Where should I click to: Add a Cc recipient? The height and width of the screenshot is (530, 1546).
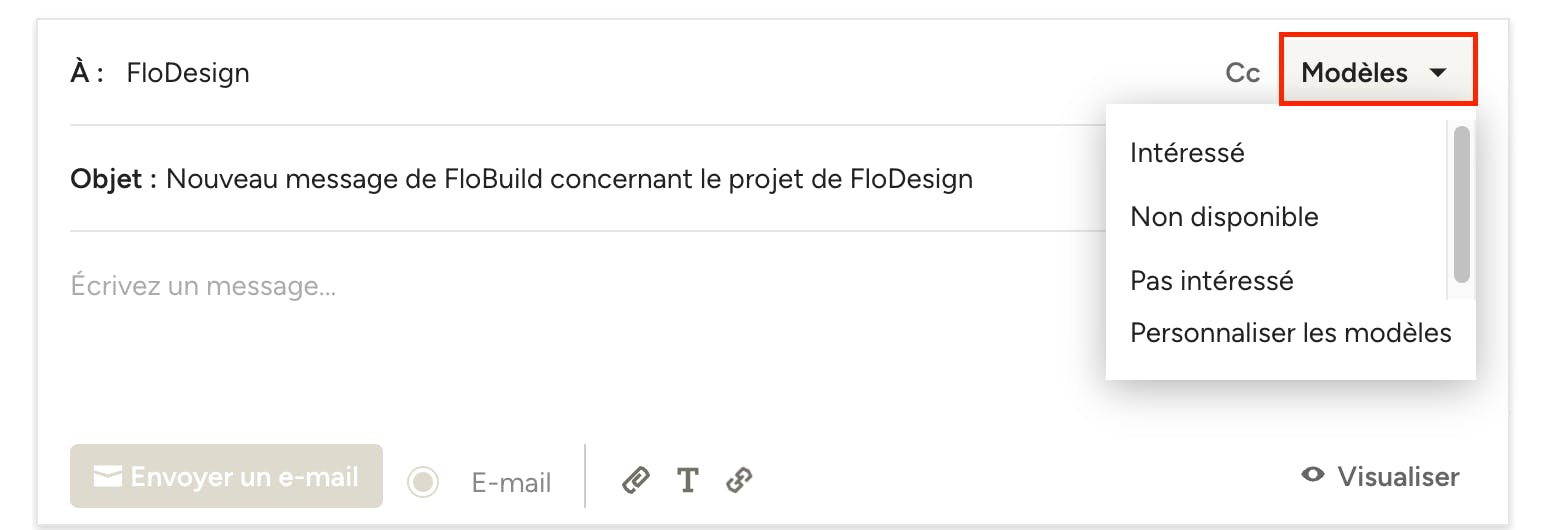tap(1242, 73)
